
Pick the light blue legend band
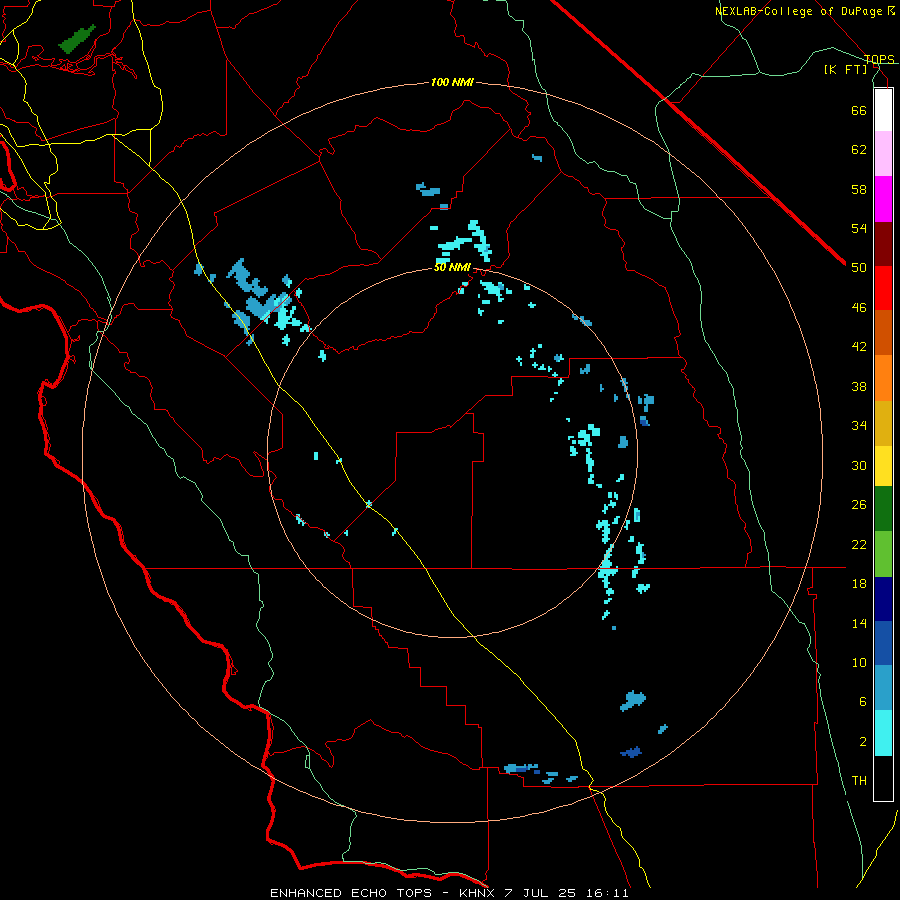click(883, 688)
